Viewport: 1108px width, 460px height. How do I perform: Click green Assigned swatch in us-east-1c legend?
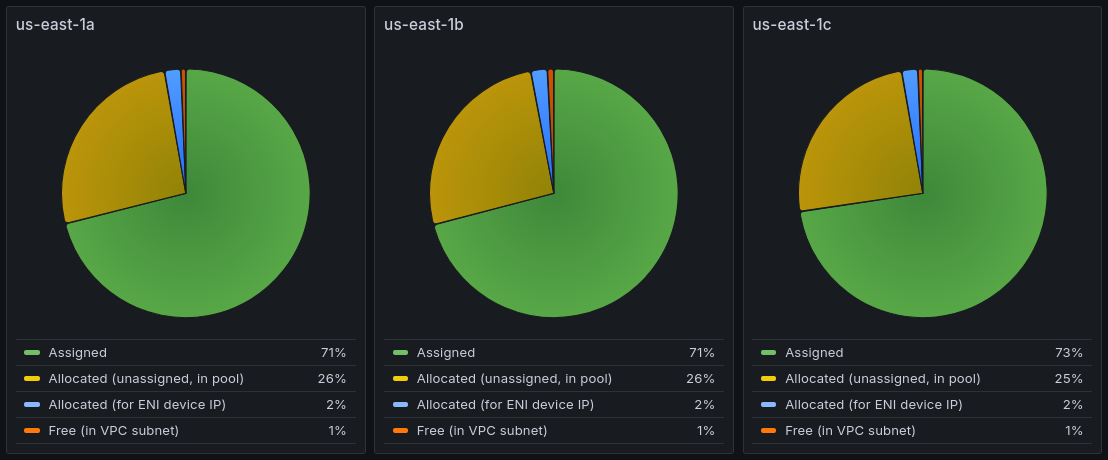coord(769,353)
